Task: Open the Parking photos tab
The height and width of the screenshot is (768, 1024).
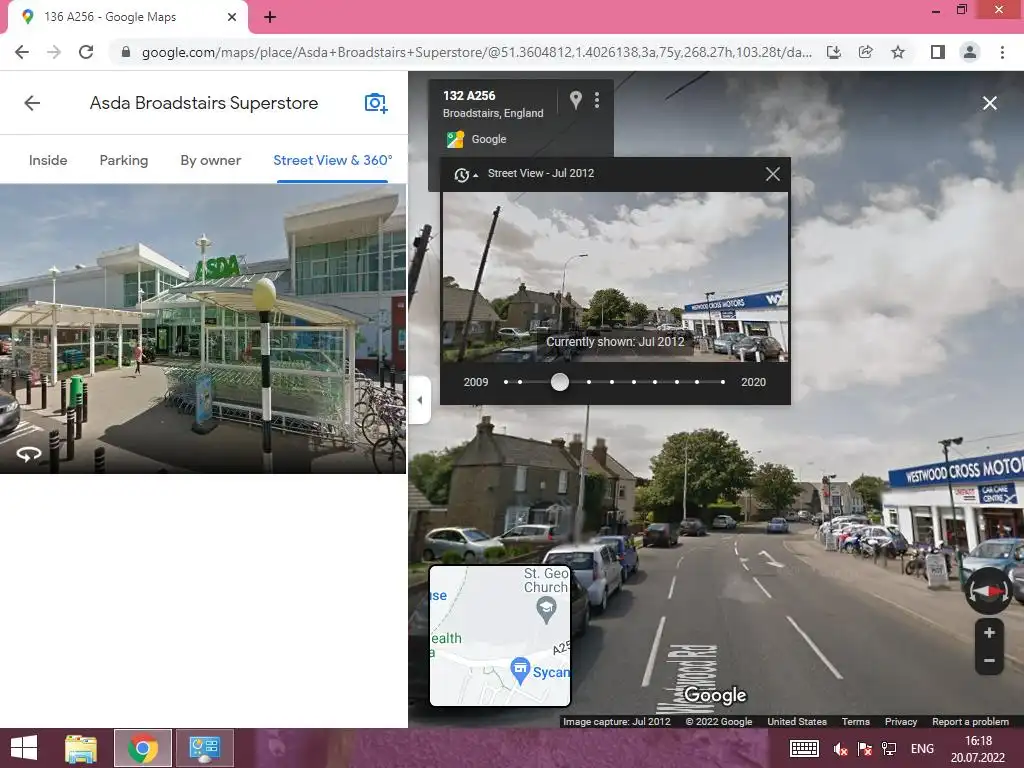Action: [123, 160]
